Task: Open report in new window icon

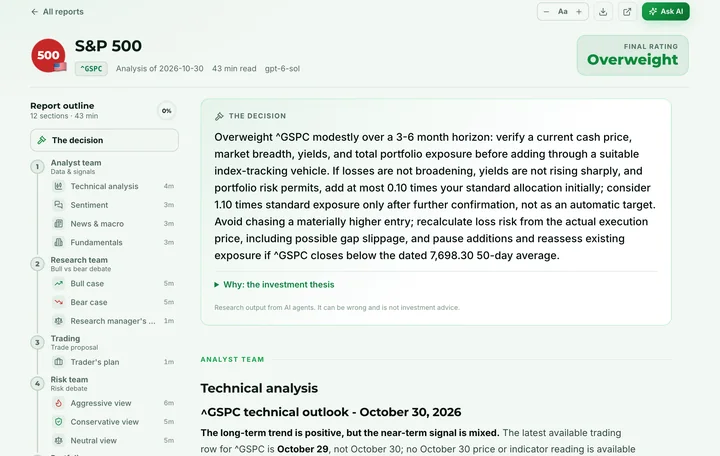Action: tap(627, 11)
